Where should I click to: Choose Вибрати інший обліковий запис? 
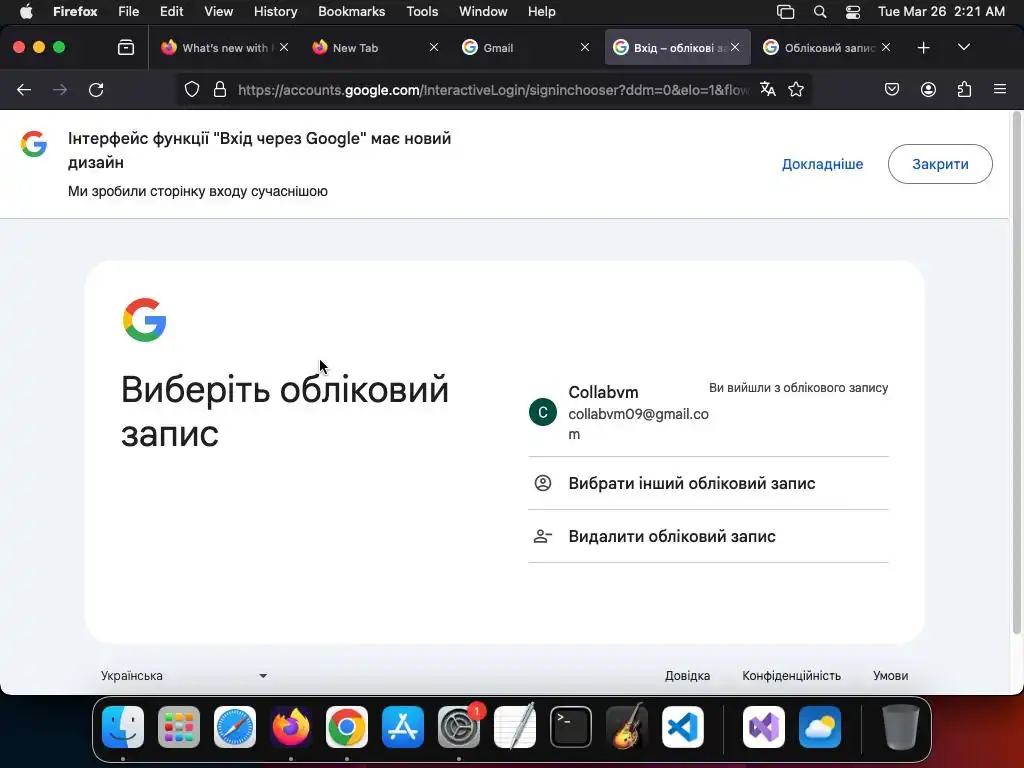click(709, 483)
